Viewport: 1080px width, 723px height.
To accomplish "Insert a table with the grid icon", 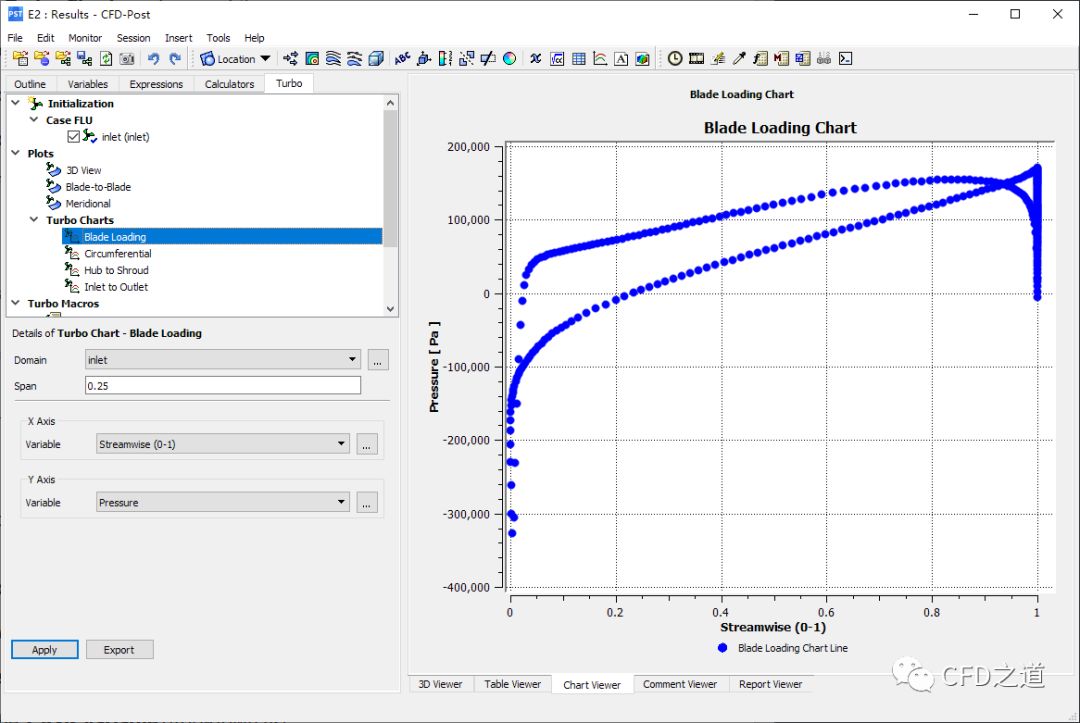I will point(579,59).
